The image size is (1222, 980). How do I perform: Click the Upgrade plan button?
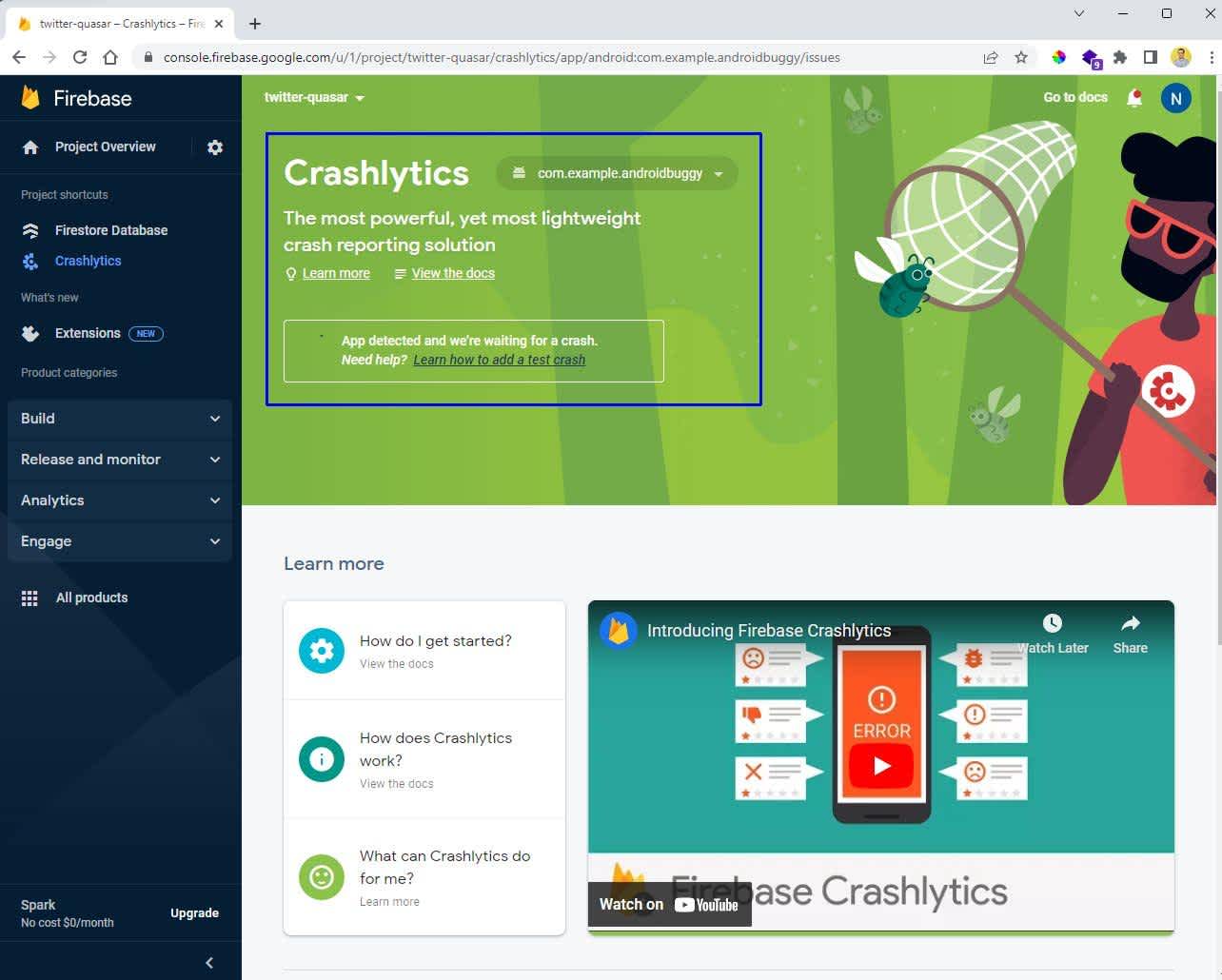point(194,913)
